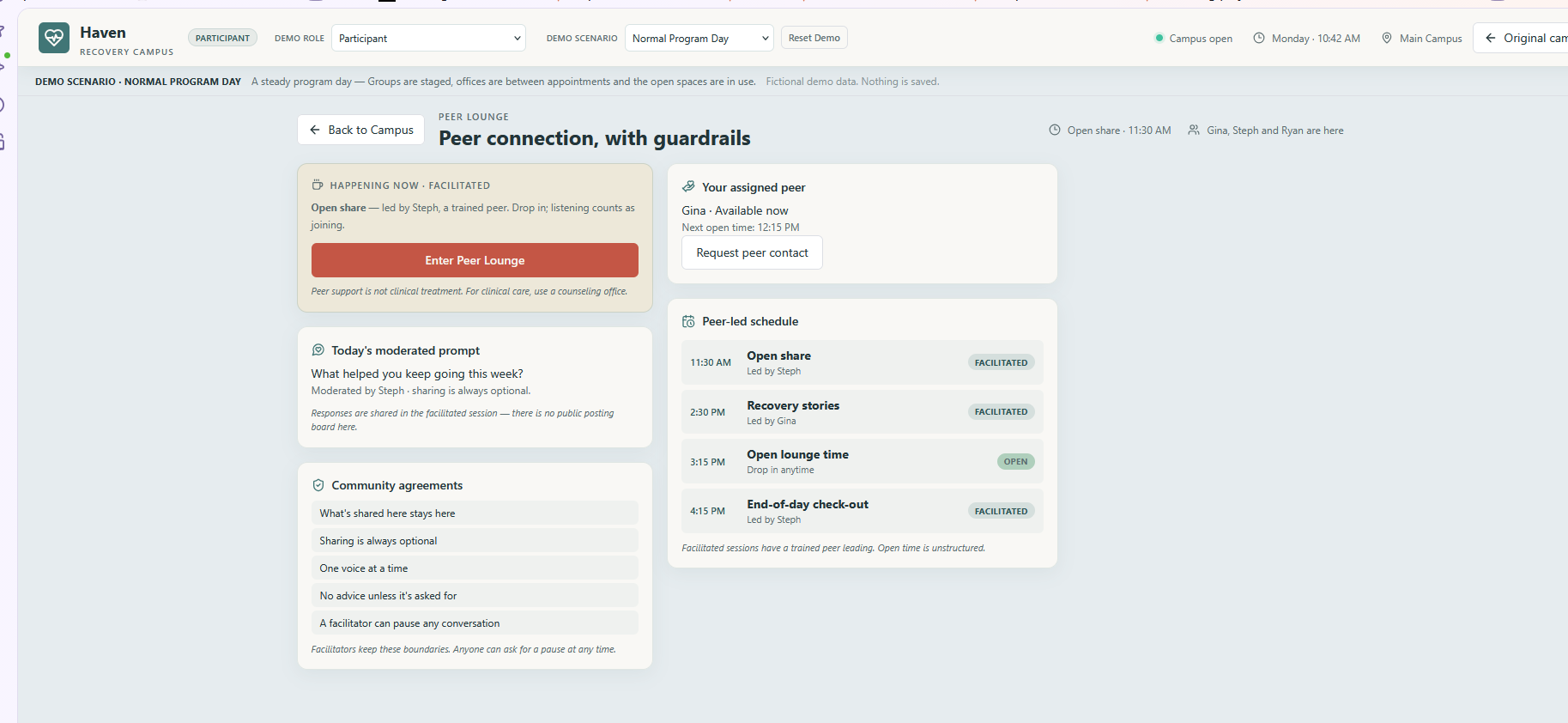The image size is (1568, 723).
Task: Click the calendar icon beside Peer-led schedule
Action: click(x=688, y=321)
